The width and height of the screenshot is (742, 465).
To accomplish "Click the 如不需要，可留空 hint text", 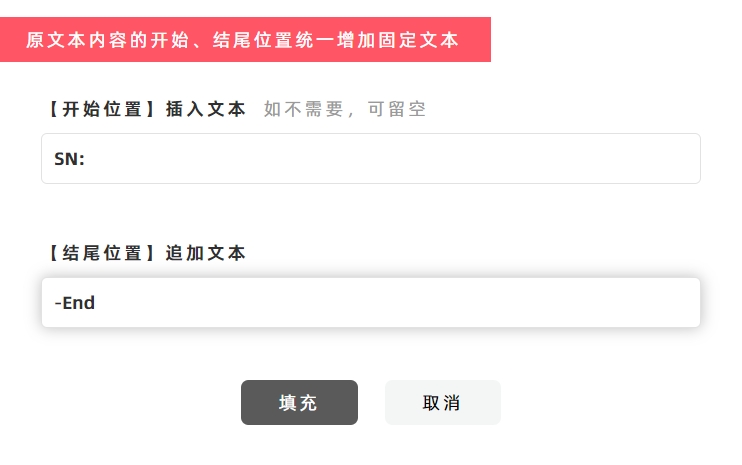I will [345, 110].
